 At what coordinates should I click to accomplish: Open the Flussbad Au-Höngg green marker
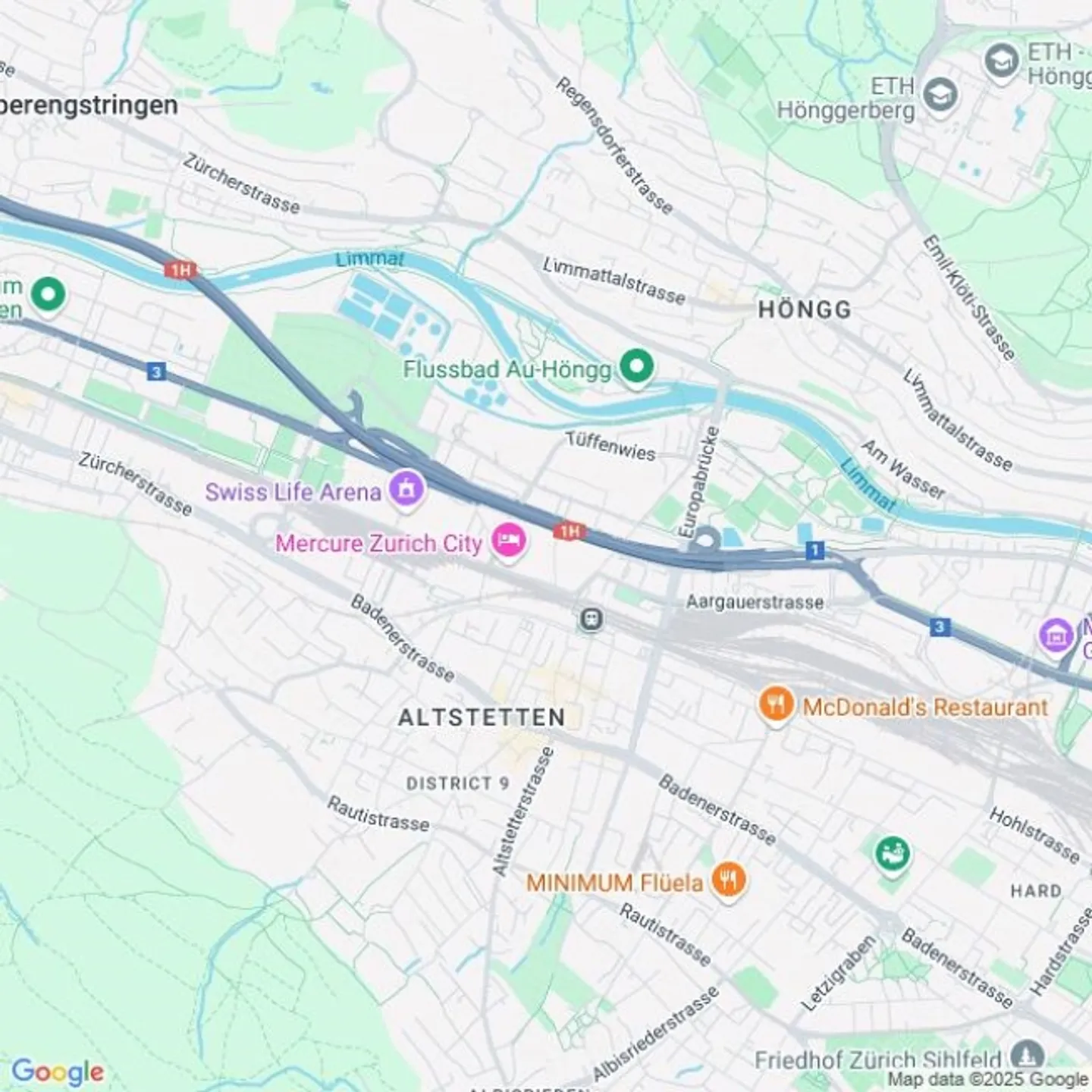[637, 367]
